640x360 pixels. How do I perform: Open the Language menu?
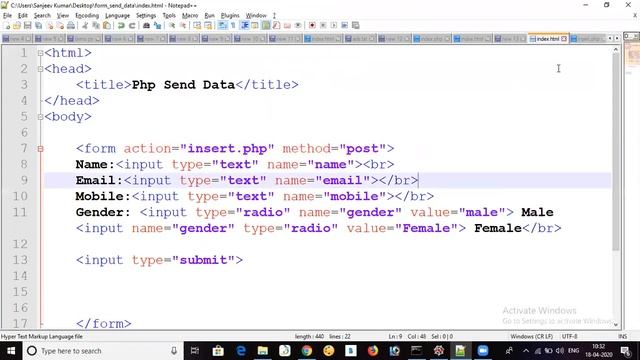coord(118,16)
